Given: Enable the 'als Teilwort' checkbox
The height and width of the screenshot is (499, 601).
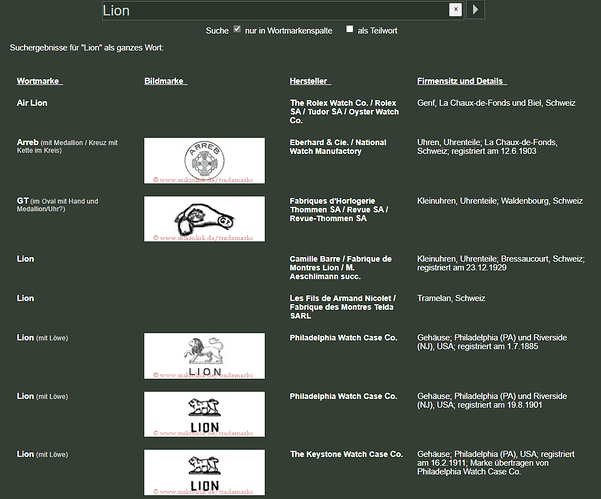Looking at the screenshot, I should click(x=350, y=29).
